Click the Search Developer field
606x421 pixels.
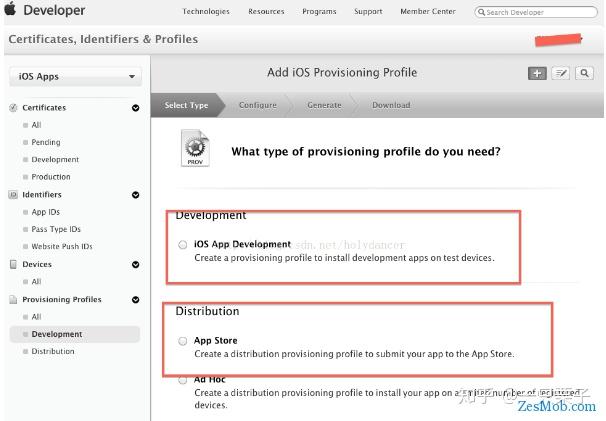tap(536, 12)
